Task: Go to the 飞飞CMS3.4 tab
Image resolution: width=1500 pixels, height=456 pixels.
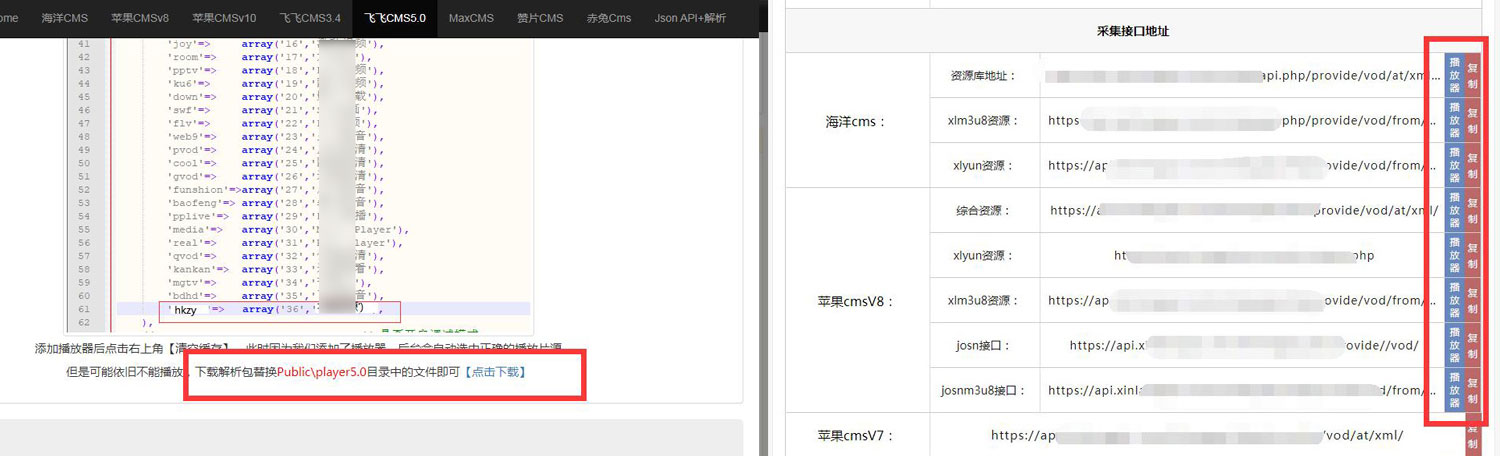Action: 310,18
